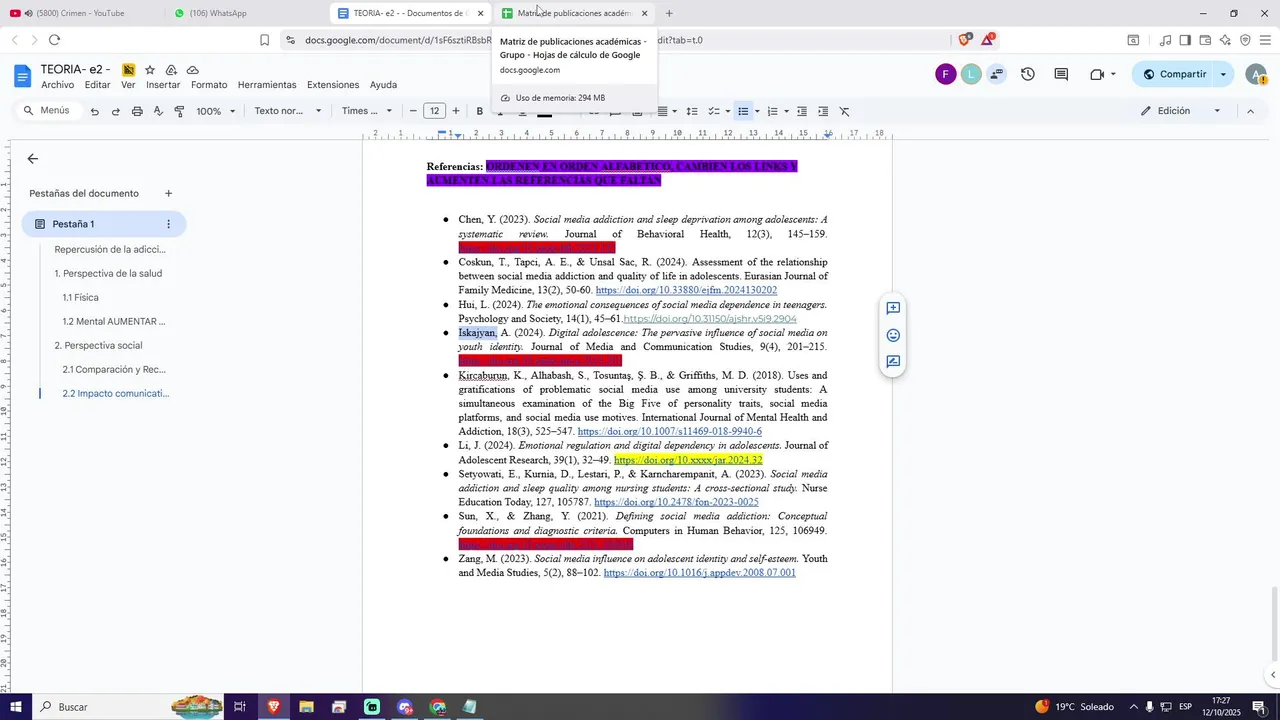This screenshot has width=1280, height=720.
Task: Go to '2.2 Impacto comunicati...' outline heading
Action: click(x=116, y=393)
